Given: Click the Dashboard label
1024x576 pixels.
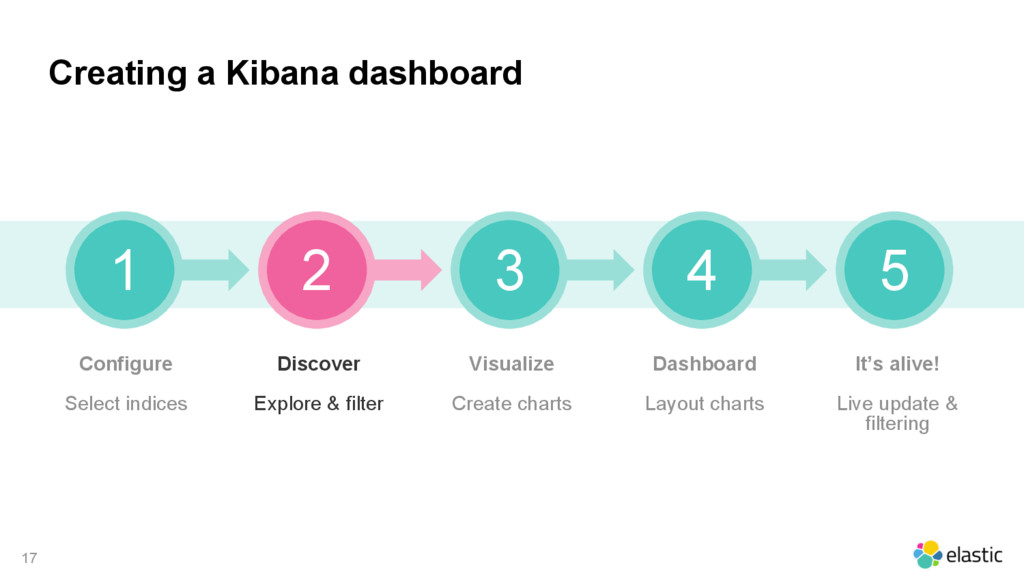Looking at the screenshot, I should [x=705, y=364].
